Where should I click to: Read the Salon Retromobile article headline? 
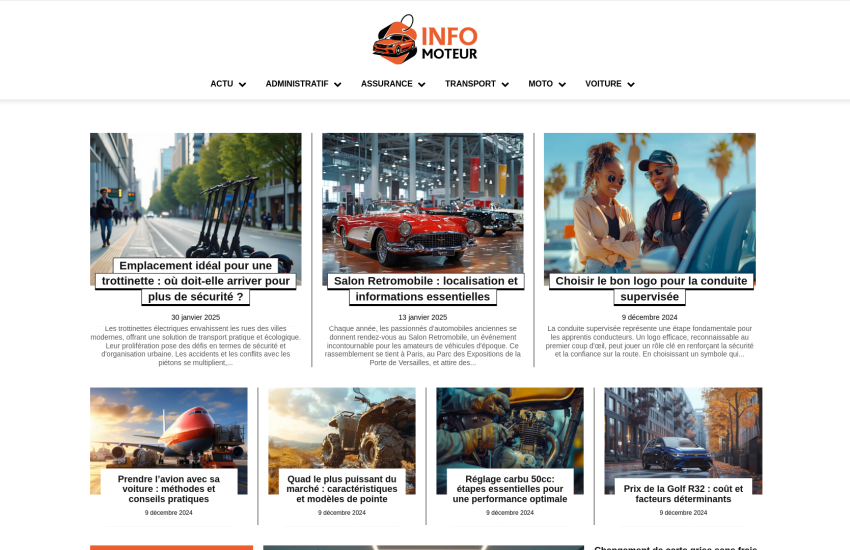point(425,289)
